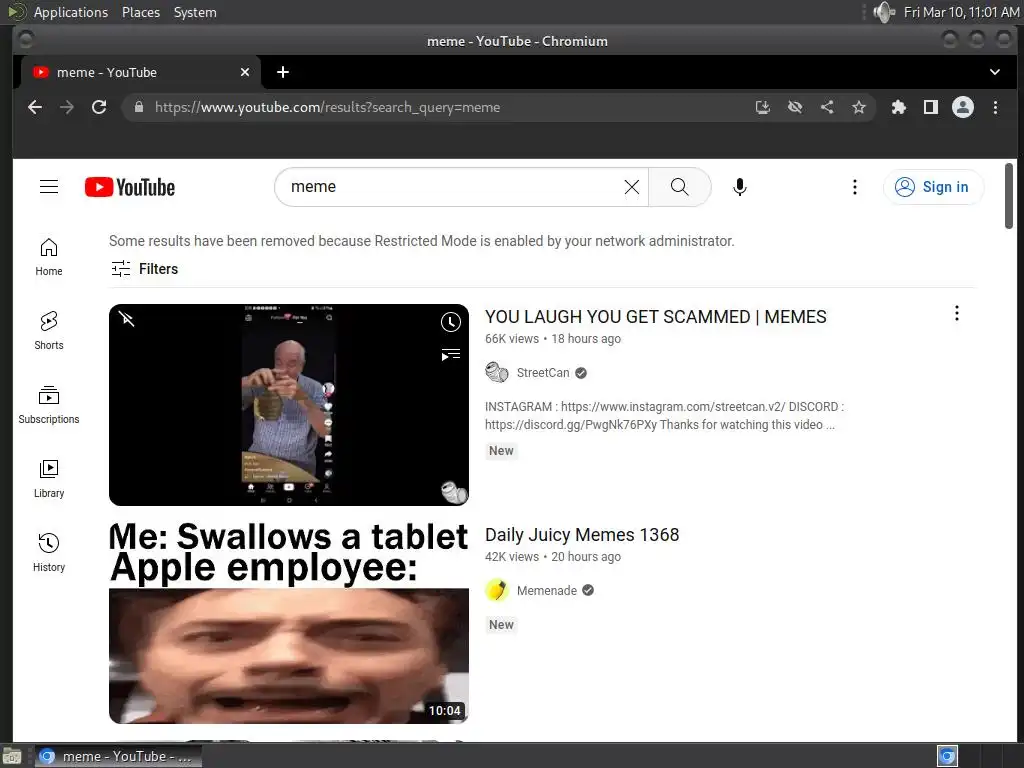Add first video to queue icon

point(451,355)
